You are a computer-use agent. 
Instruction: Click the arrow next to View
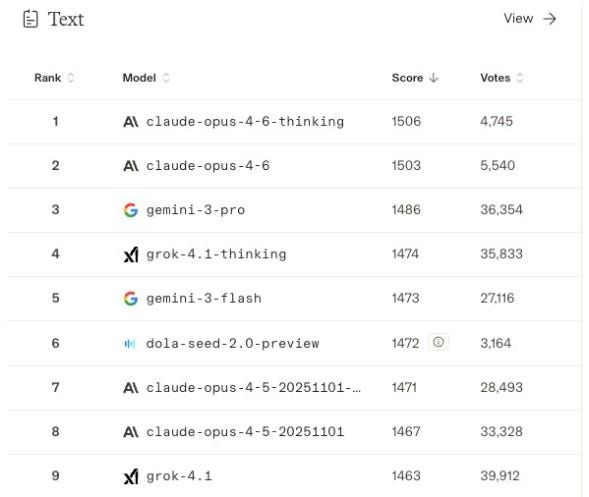pos(550,19)
